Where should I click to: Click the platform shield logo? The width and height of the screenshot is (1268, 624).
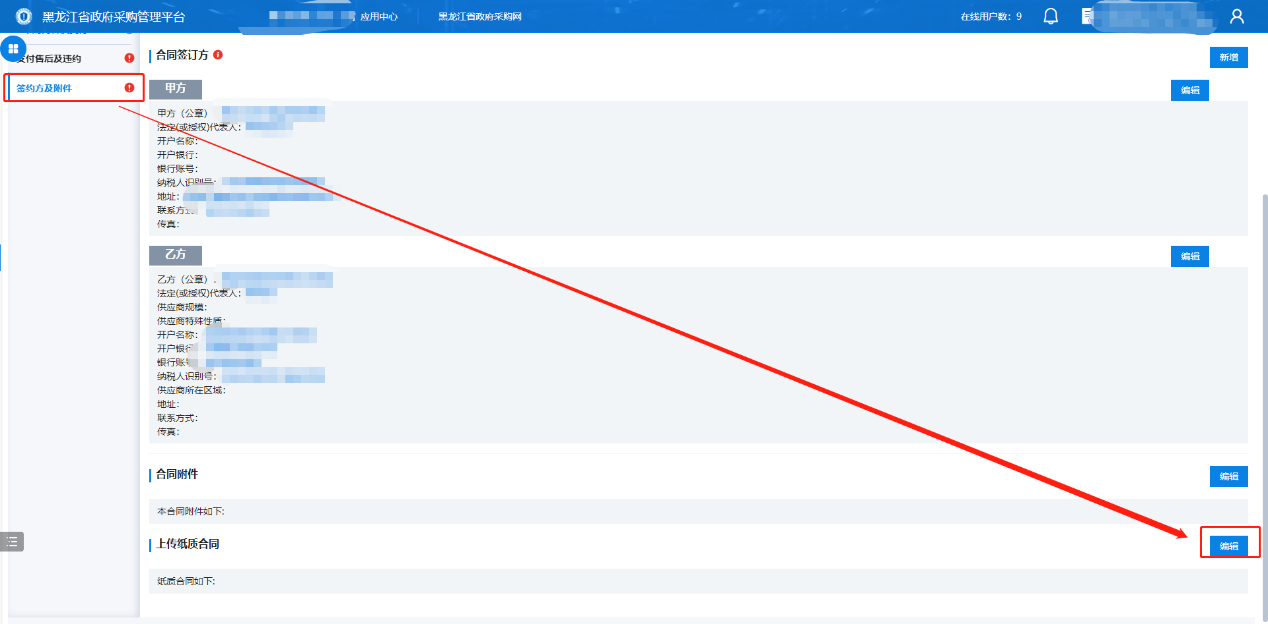point(23,16)
